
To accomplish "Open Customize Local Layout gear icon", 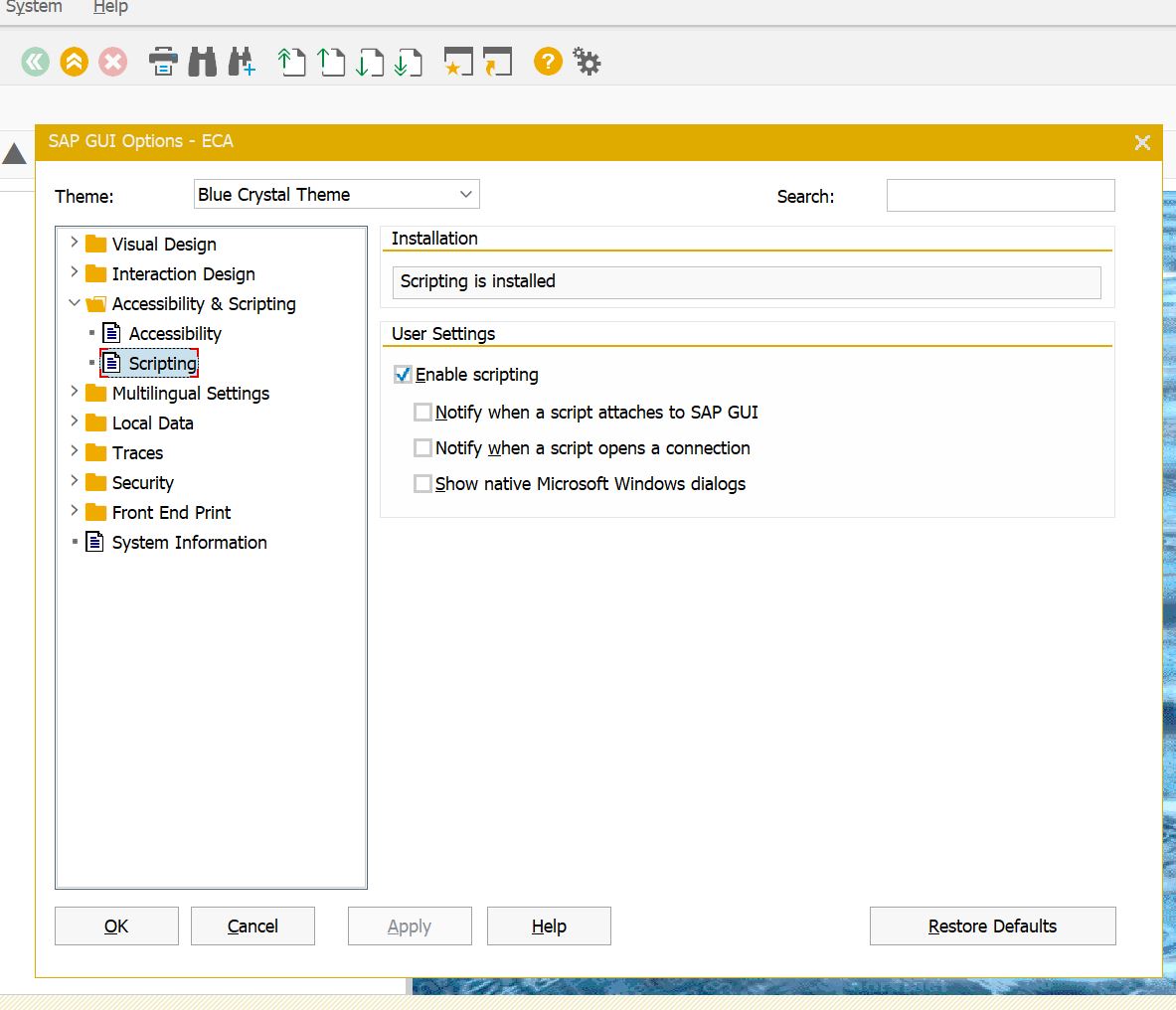I will pos(587,61).
